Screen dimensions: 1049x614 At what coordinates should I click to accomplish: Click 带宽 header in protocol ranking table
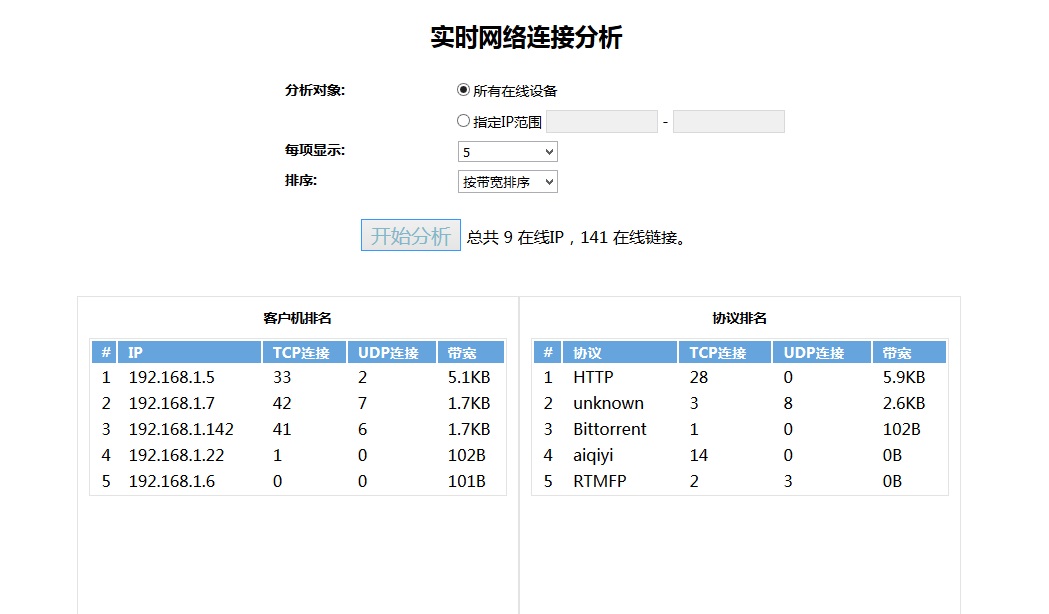pos(908,353)
